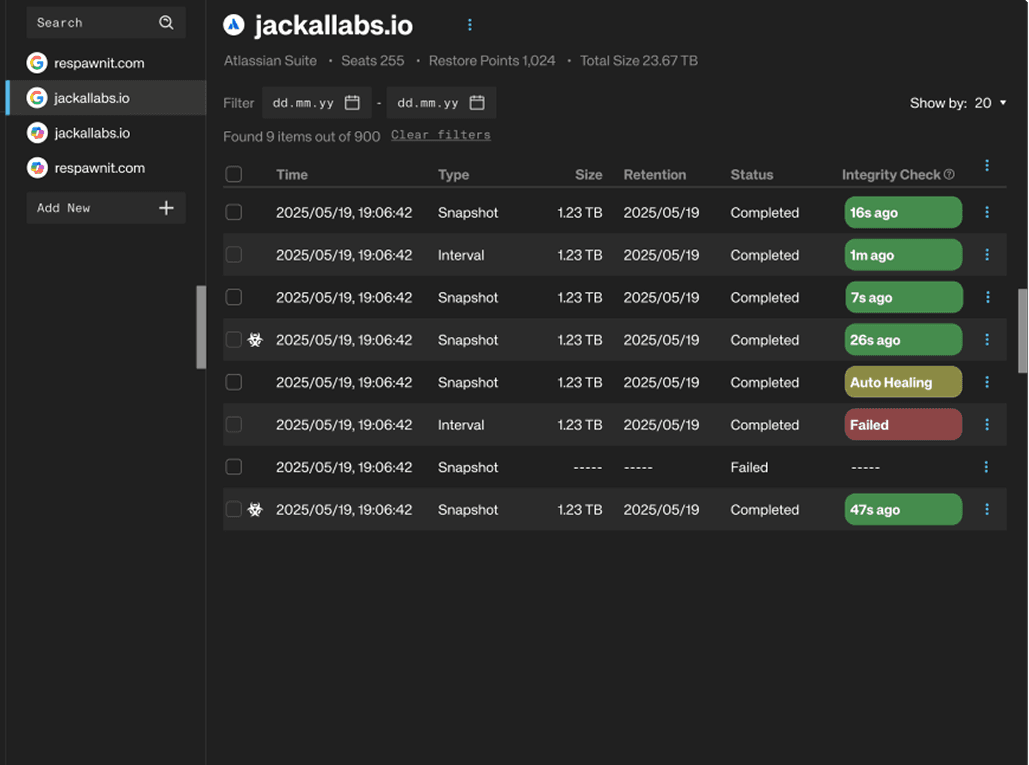
Task: Click the Found 9 items out of 900 text
Action: 301,136
